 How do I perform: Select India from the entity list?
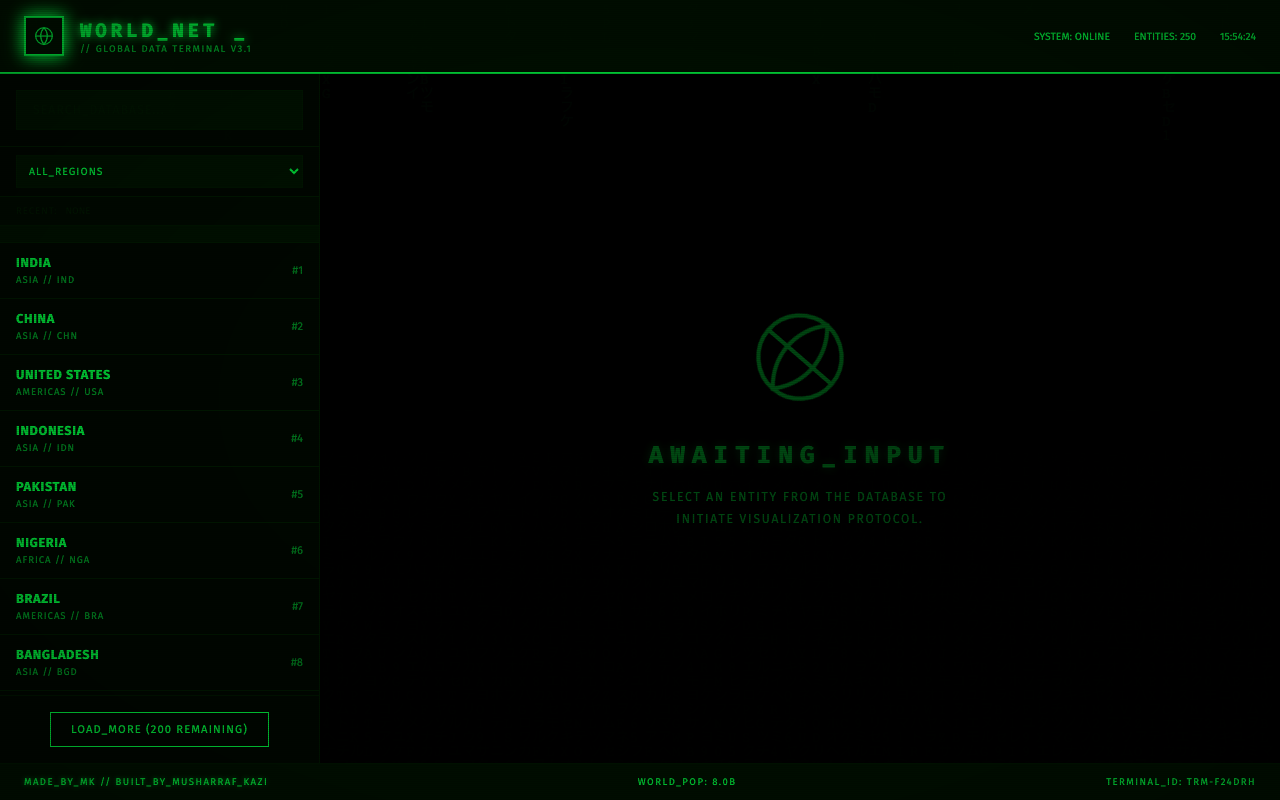coord(160,270)
